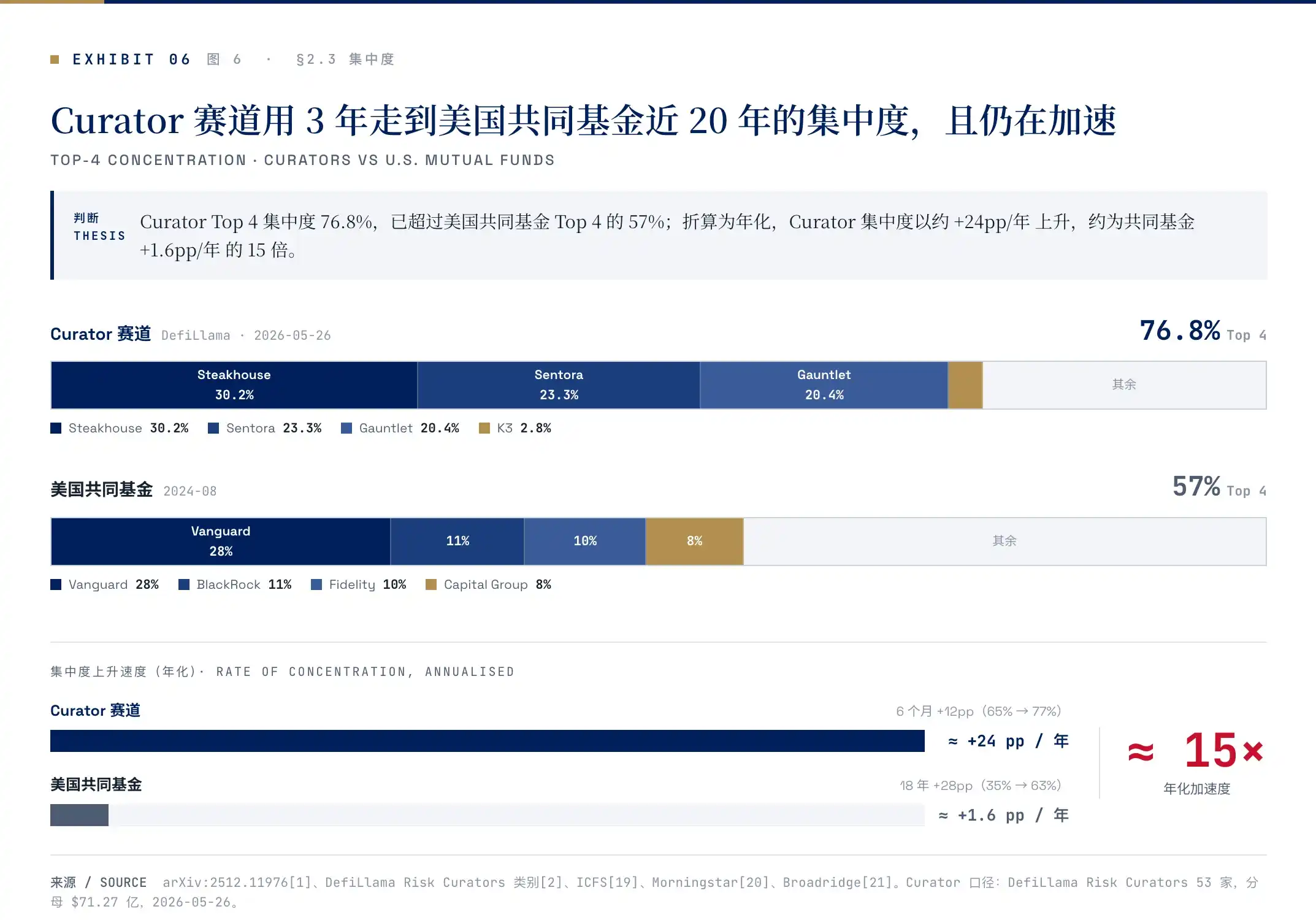Viewport: 1316px width, 920px height.
Task: Click the "美国共同基金" heading beside 2024-08
Action: (101, 489)
